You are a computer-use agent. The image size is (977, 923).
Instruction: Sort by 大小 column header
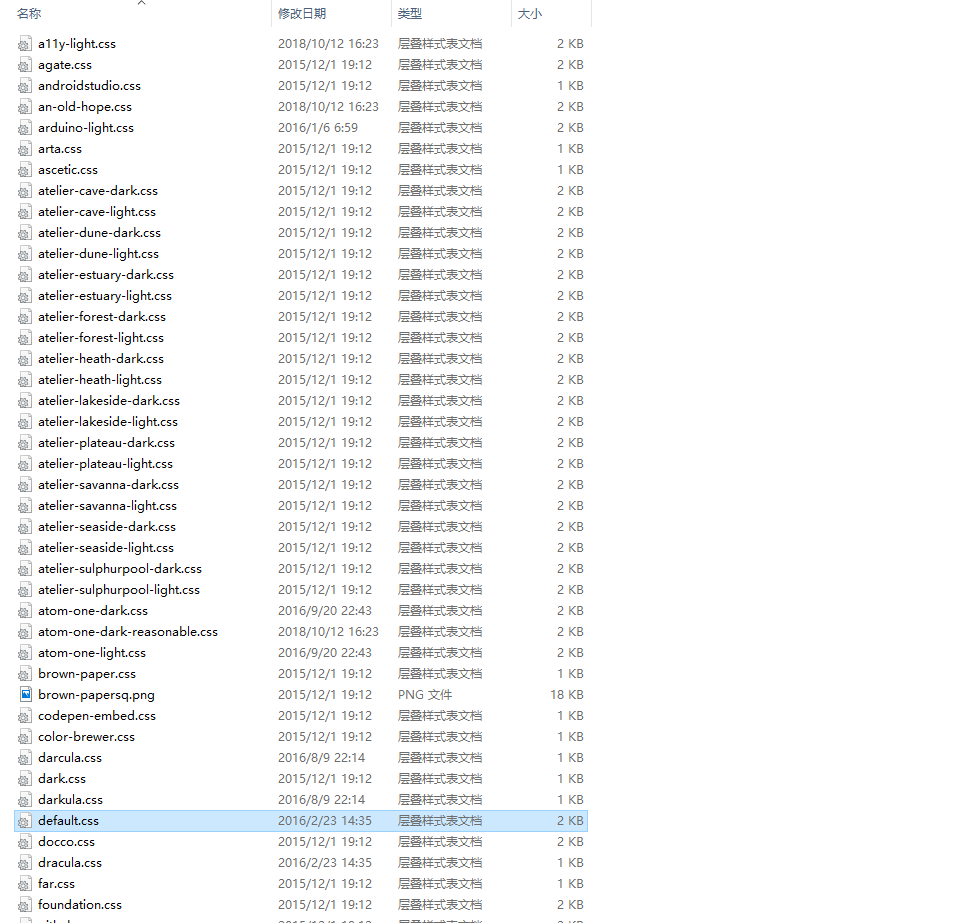(529, 14)
